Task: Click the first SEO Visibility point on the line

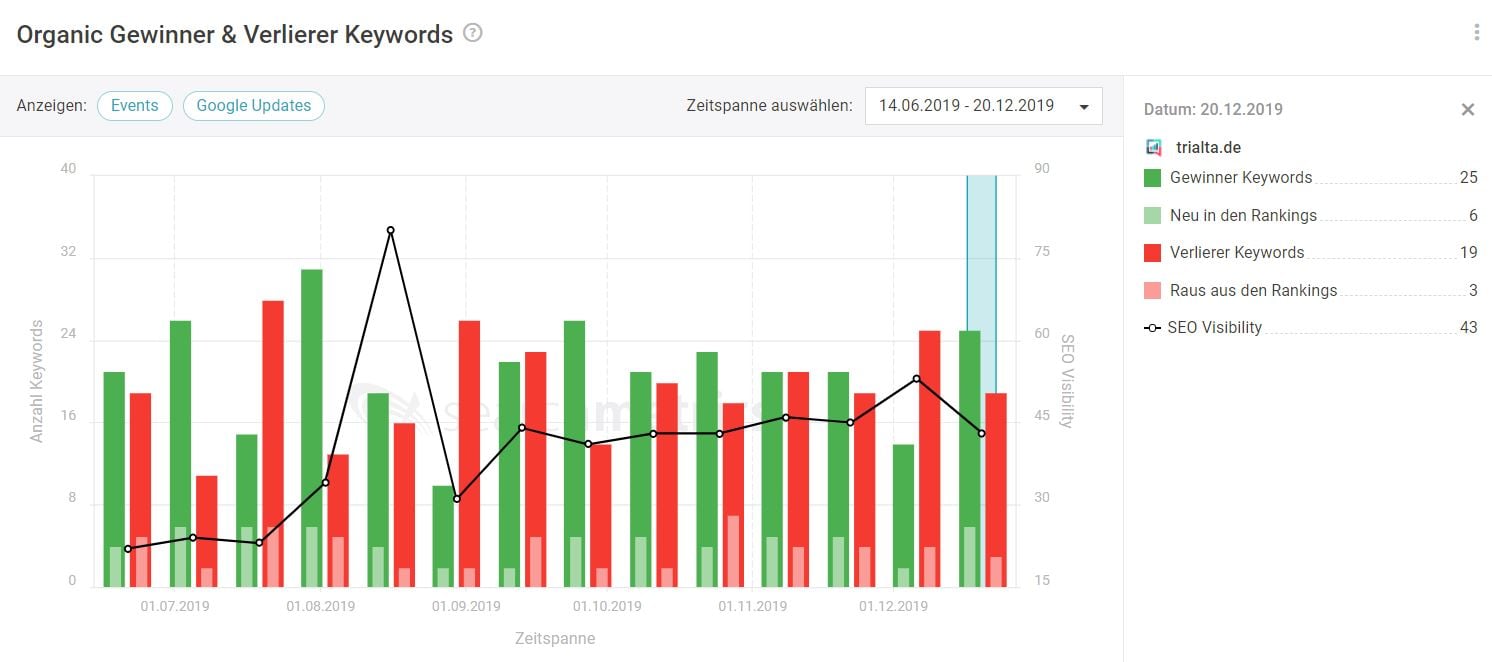Action: [128, 549]
